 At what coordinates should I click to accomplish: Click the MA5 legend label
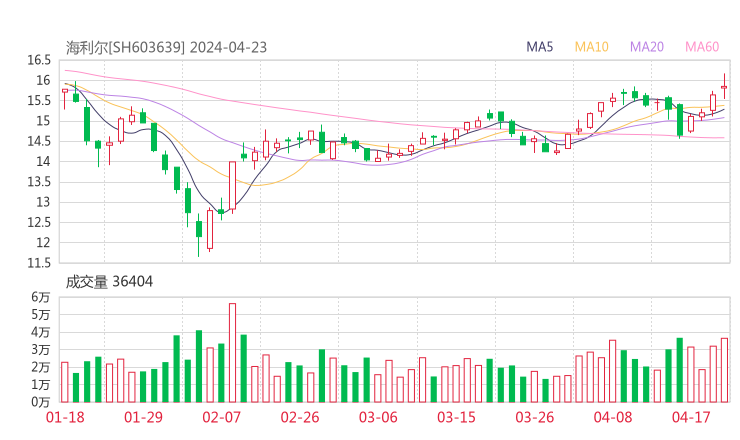click(x=539, y=47)
